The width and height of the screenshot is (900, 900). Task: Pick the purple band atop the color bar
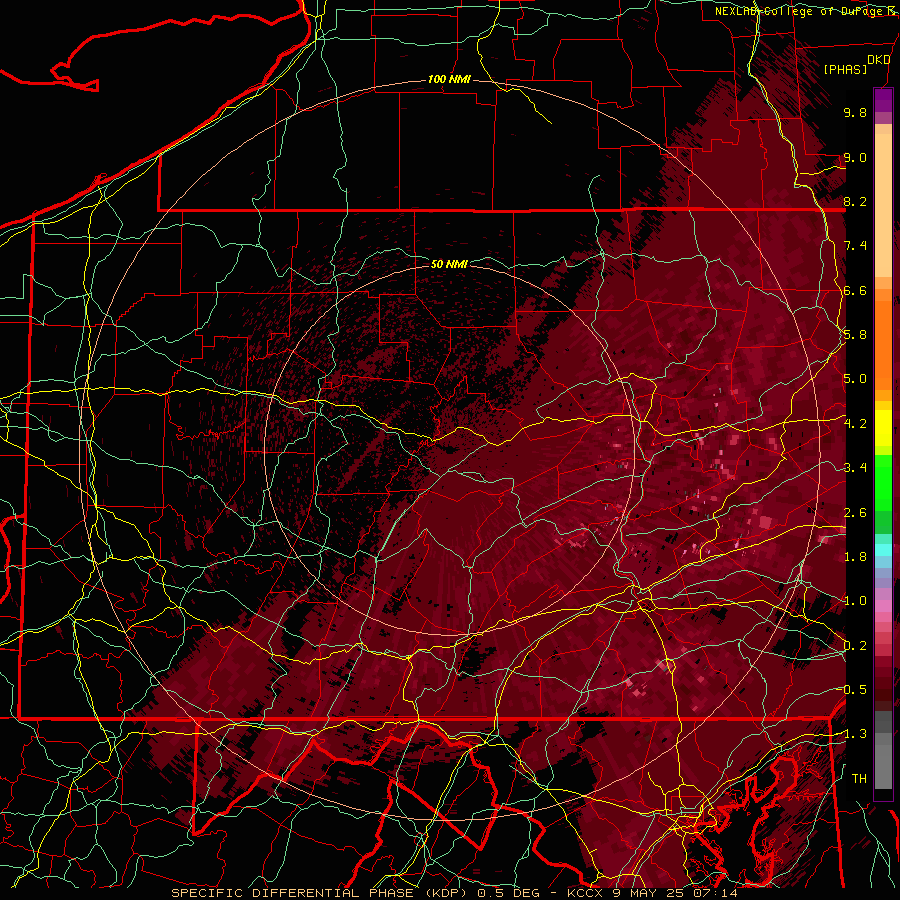883,100
